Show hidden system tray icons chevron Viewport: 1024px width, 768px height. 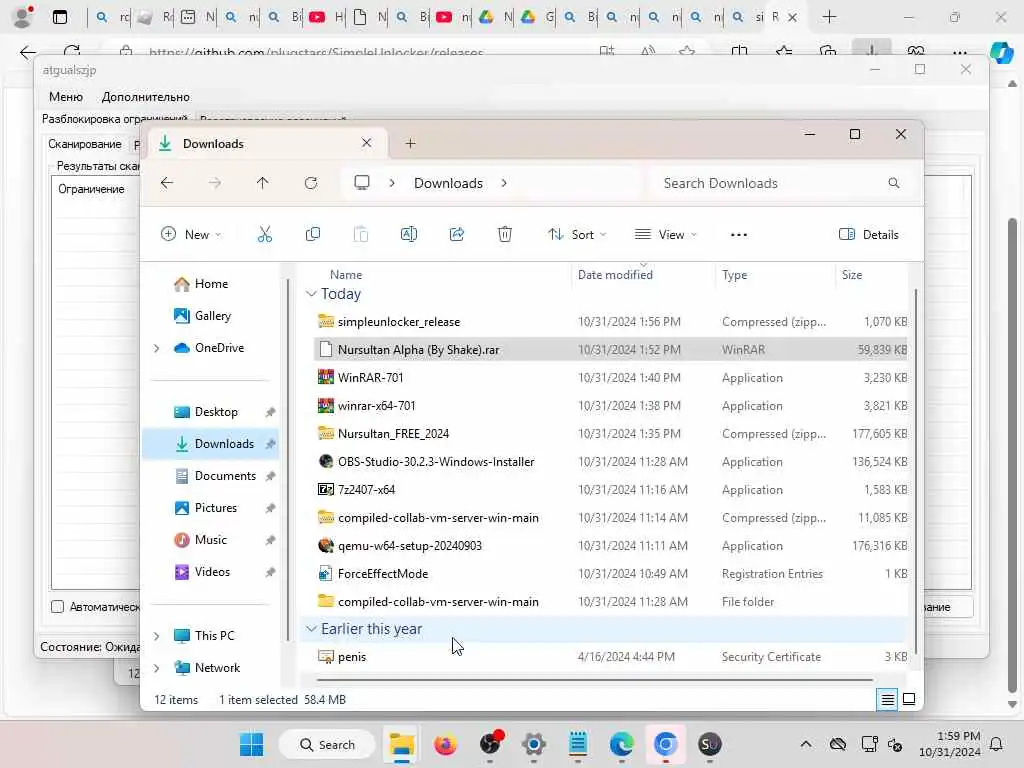[806, 744]
